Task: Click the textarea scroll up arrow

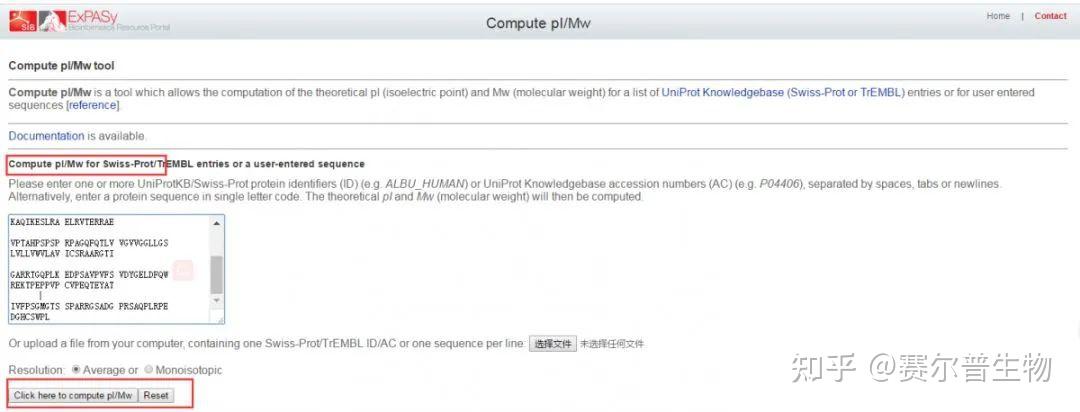Action: click(217, 221)
